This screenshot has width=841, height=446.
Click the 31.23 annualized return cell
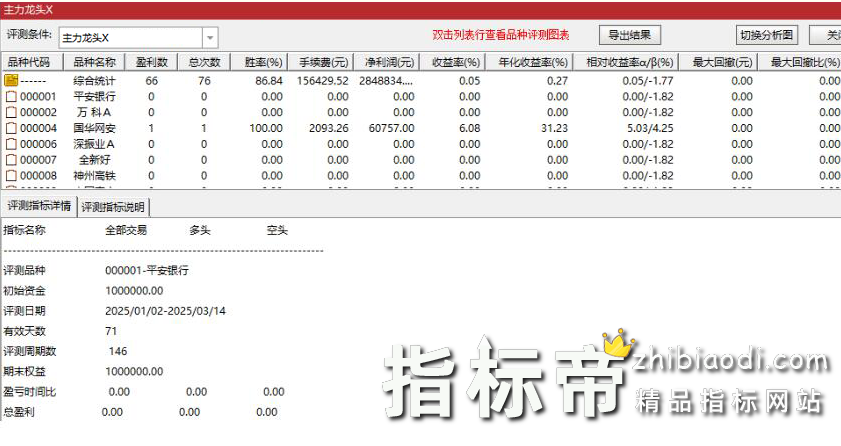pyautogui.click(x=554, y=128)
